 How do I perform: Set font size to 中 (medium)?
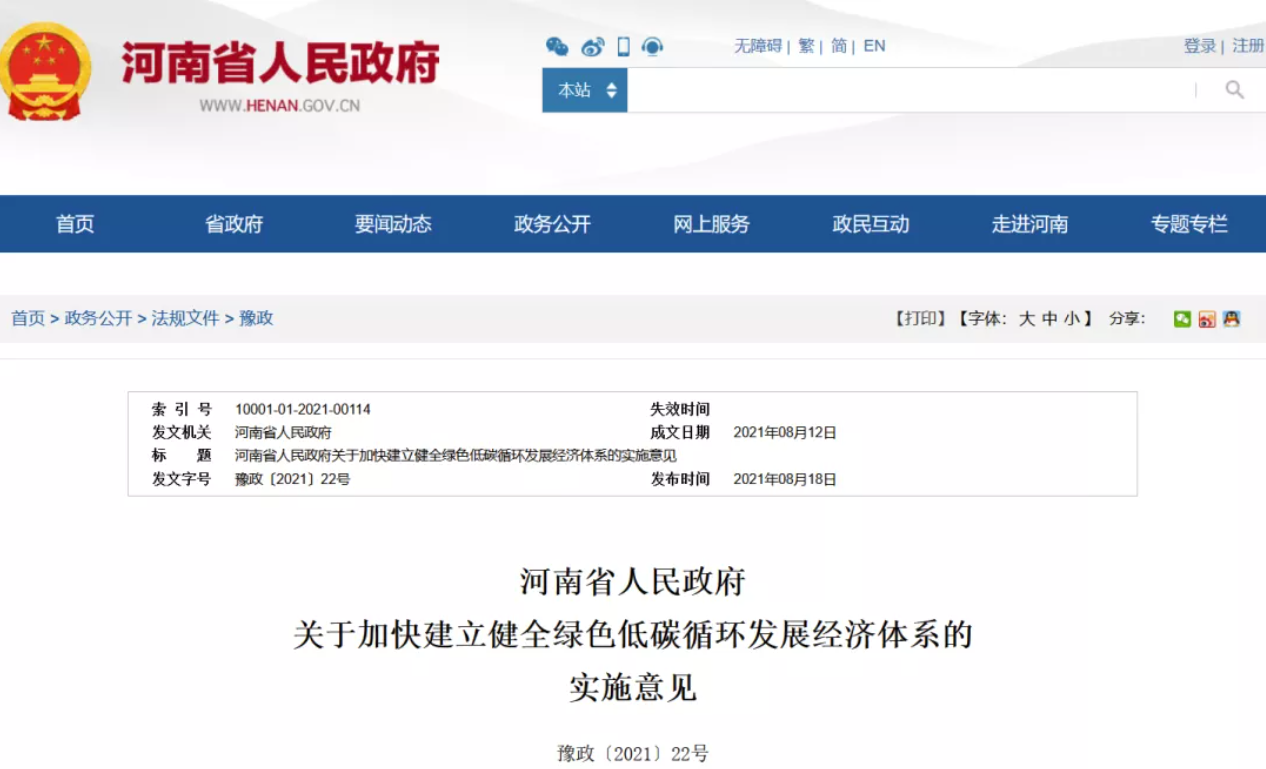1049,319
